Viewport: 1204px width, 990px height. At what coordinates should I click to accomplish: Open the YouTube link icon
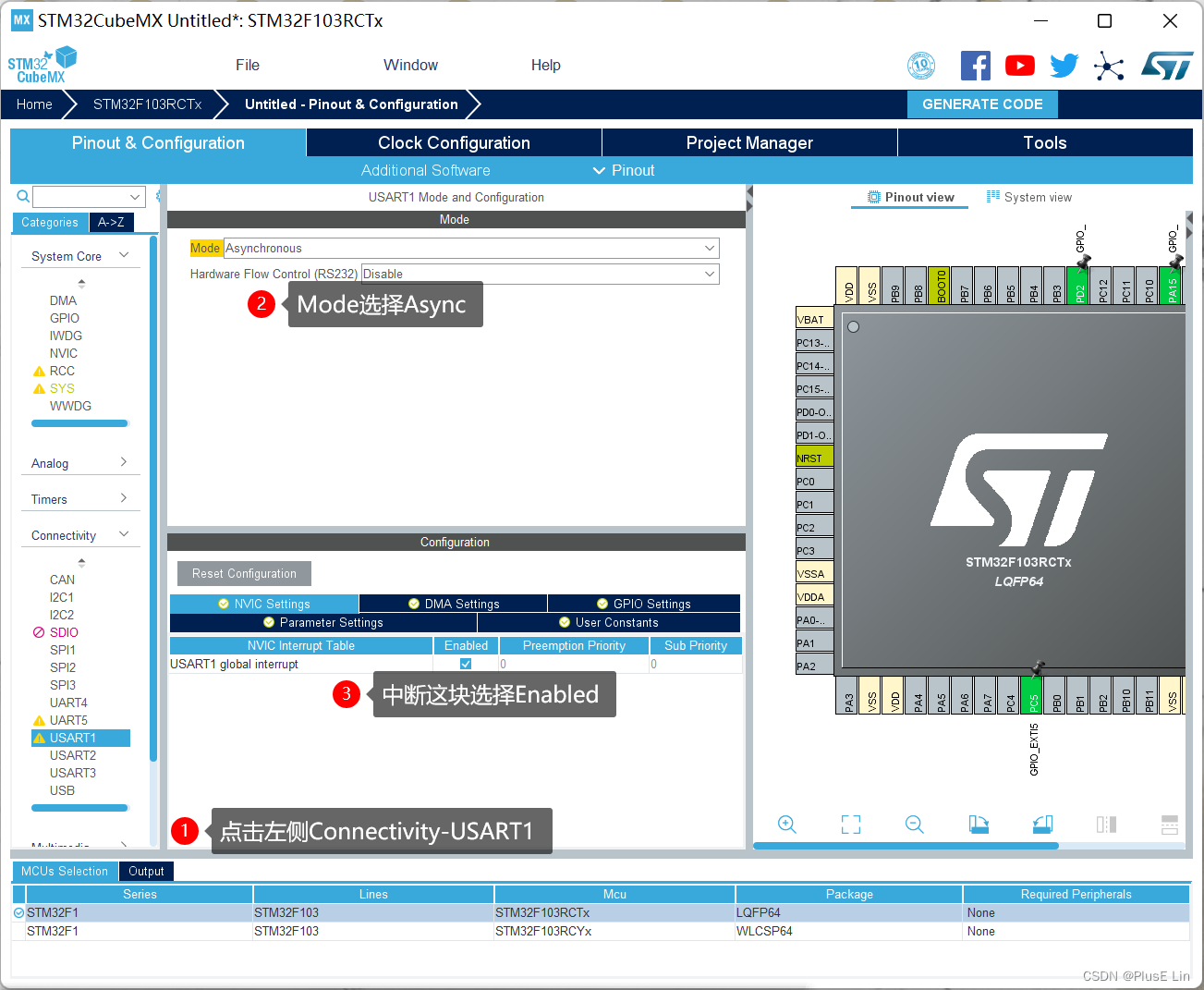pos(1020,66)
